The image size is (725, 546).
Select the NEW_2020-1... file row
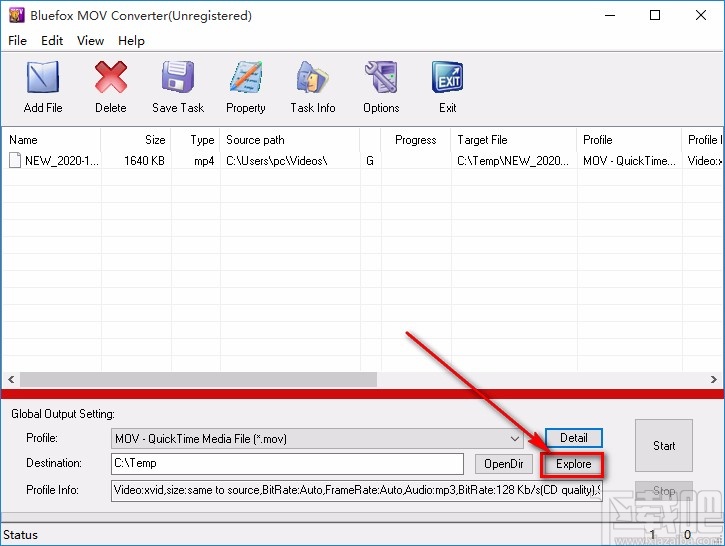click(362, 160)
